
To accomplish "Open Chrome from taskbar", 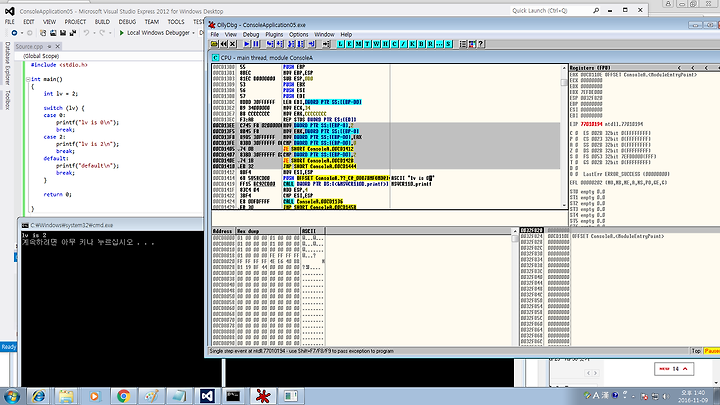I will tap(123, 396).
